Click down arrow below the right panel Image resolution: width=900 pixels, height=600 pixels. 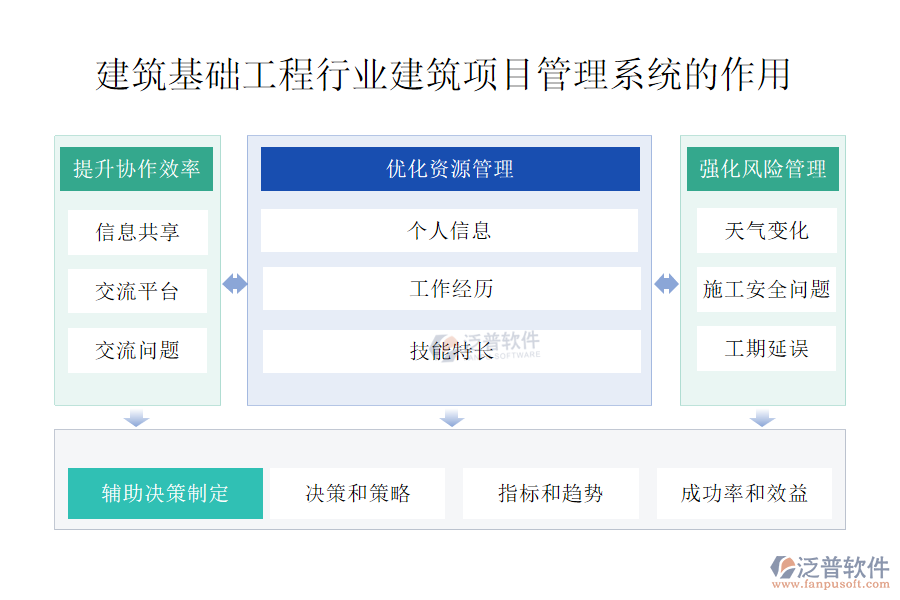(762, 417)
